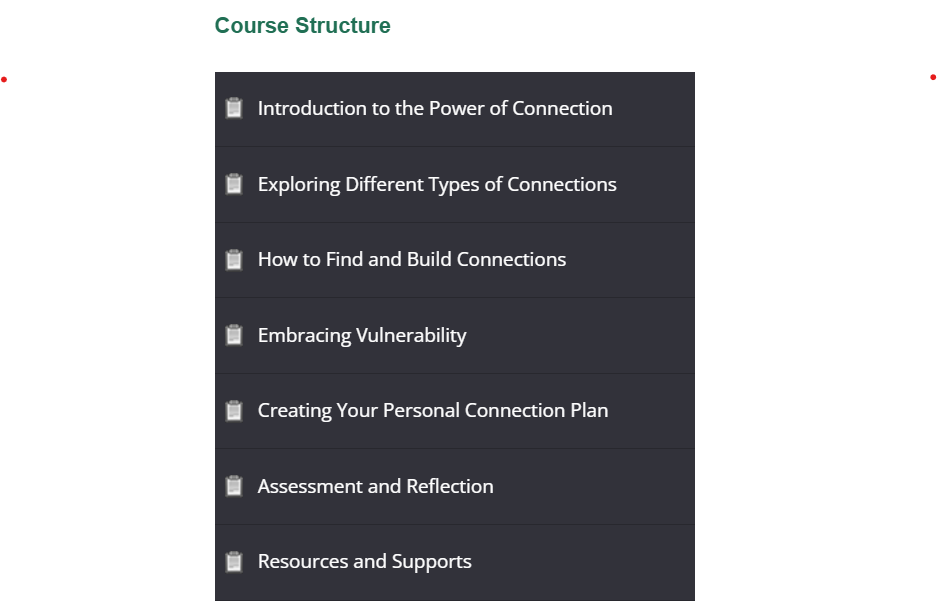Select the clipboard icon for How to Find and Build Connections
937x607 pixels.
234,260
